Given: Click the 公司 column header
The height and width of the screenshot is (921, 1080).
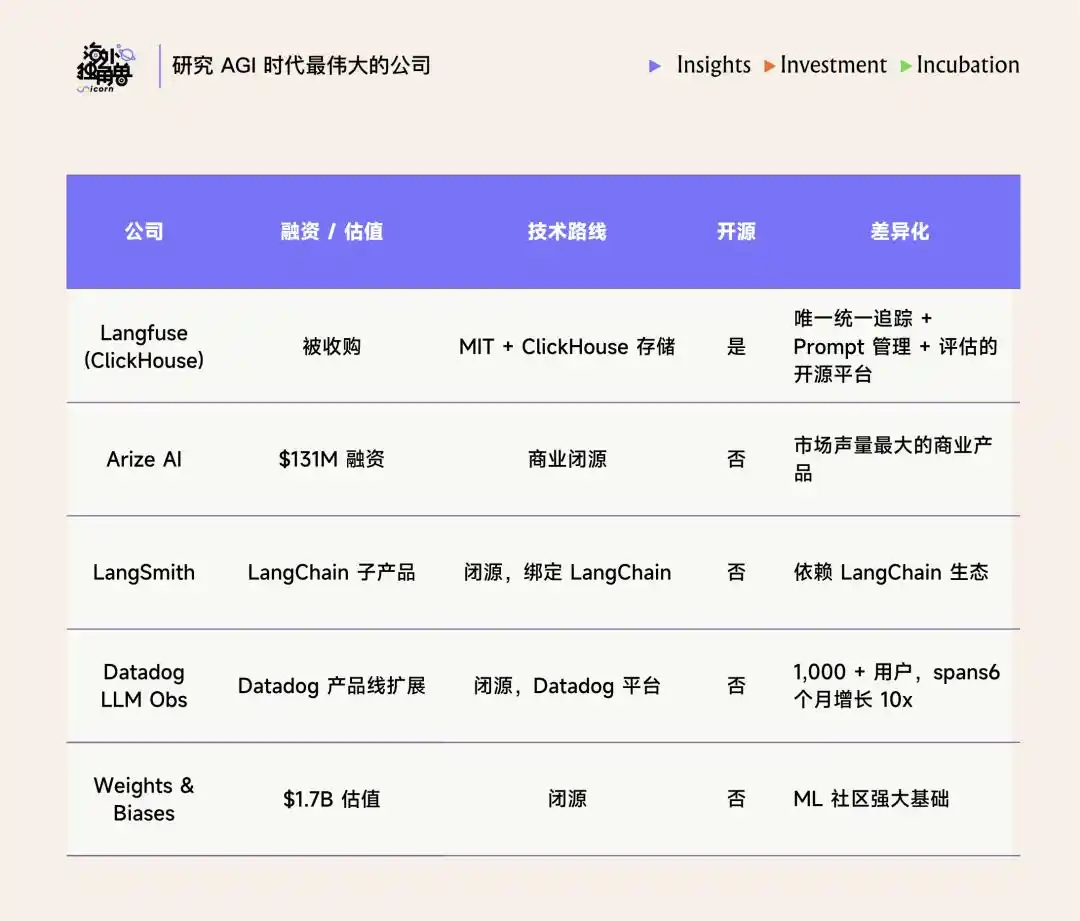Looking at the screenshot, I should [144, 231].
